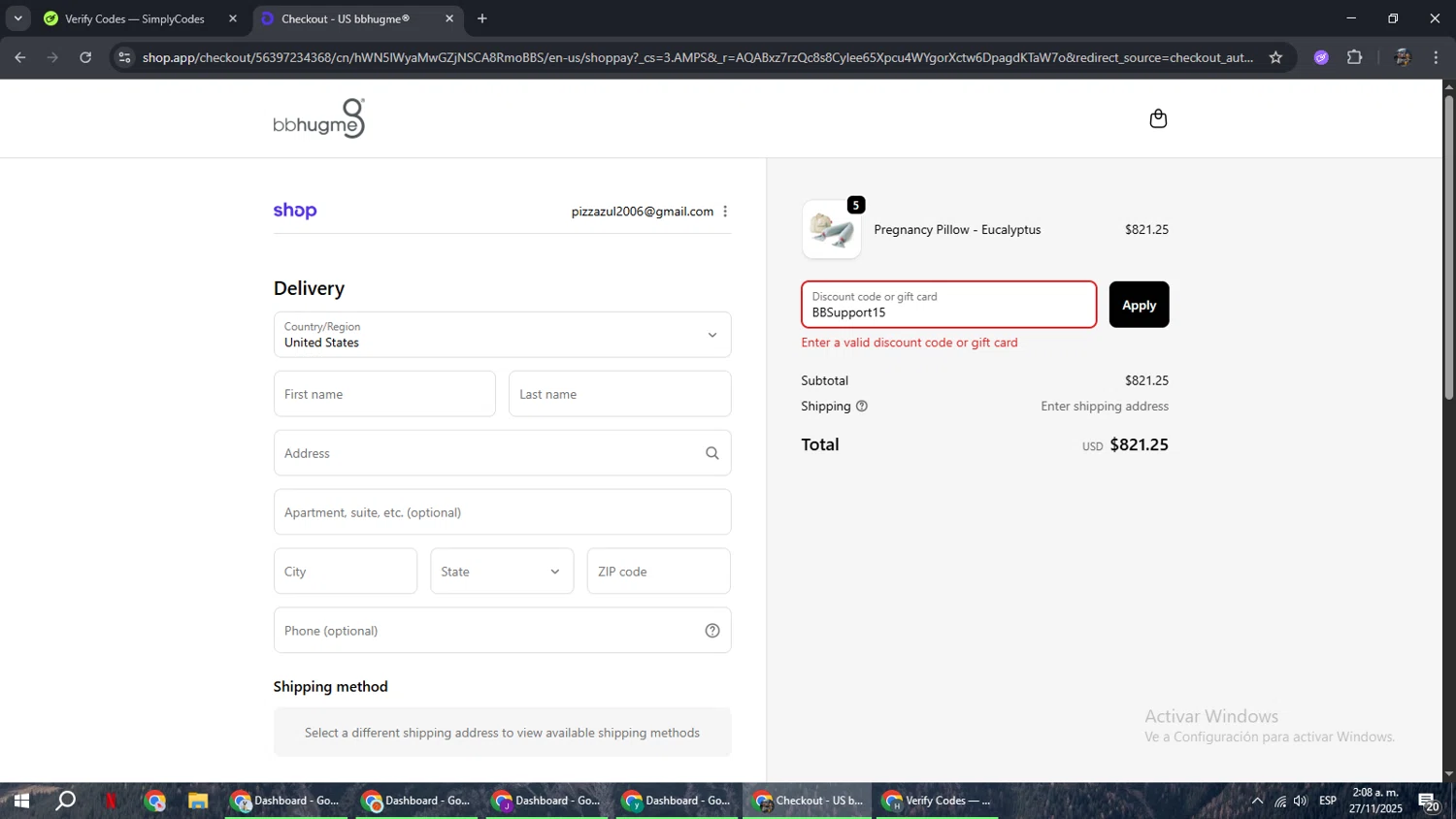This screenshot has width=1456, height=819.
Task: Open Chrome three-dot menu
Action: 1436,57
